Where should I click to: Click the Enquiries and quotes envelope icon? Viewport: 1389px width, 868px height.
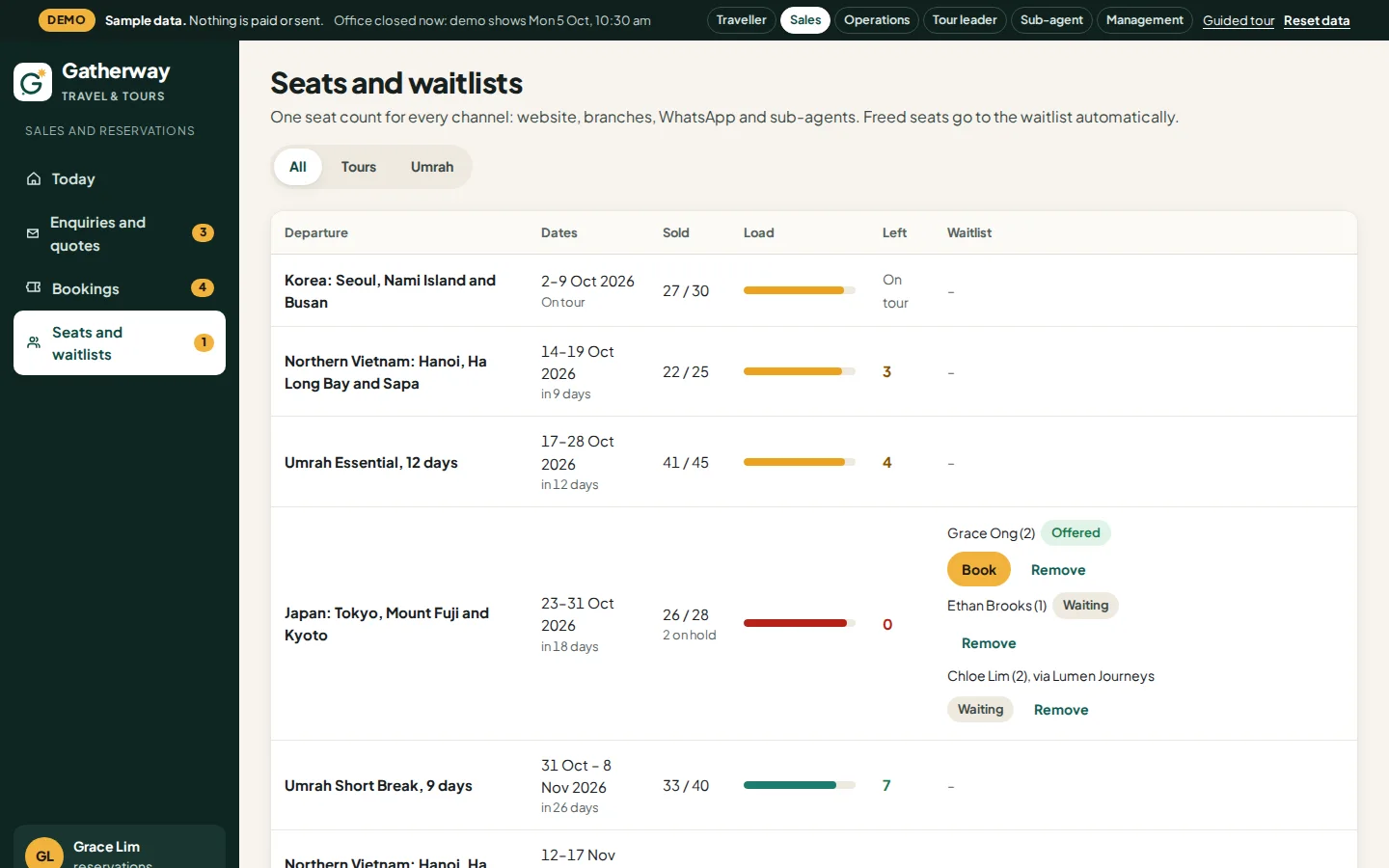coord(33,233)
